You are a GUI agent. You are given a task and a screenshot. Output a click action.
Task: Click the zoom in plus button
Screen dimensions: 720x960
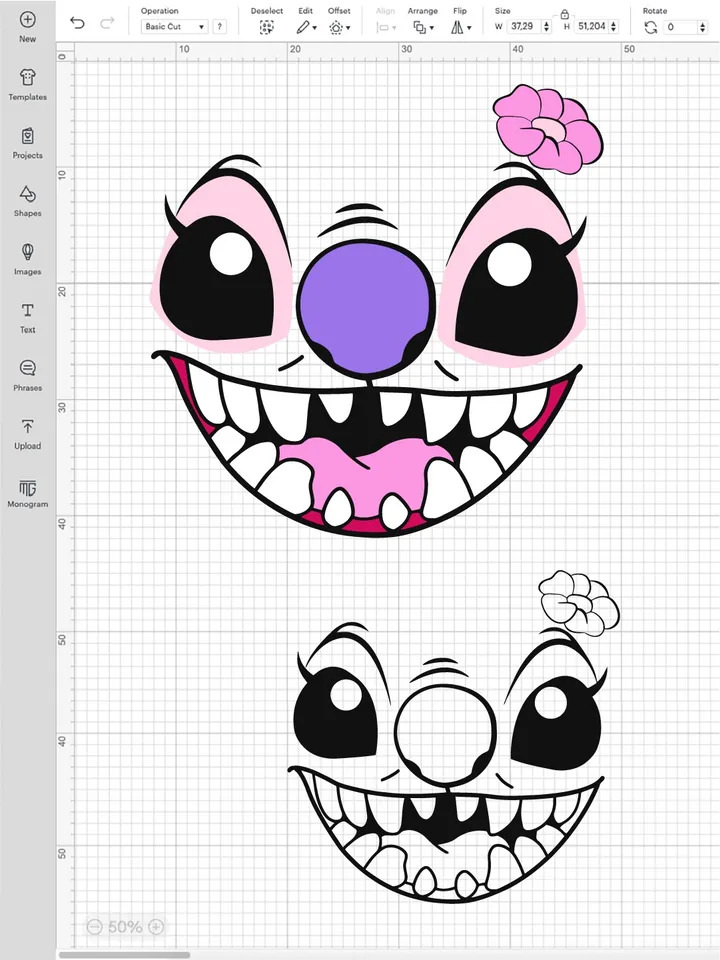pos(156,927)
